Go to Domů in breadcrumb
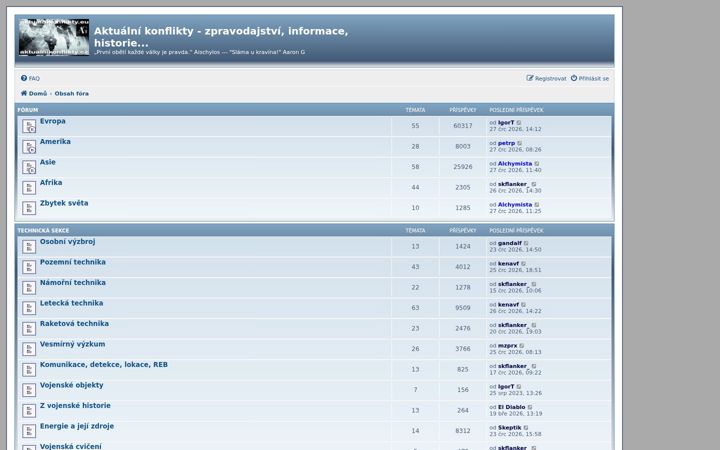The width and height of the screenshot is (720, 450). (34, 93)
